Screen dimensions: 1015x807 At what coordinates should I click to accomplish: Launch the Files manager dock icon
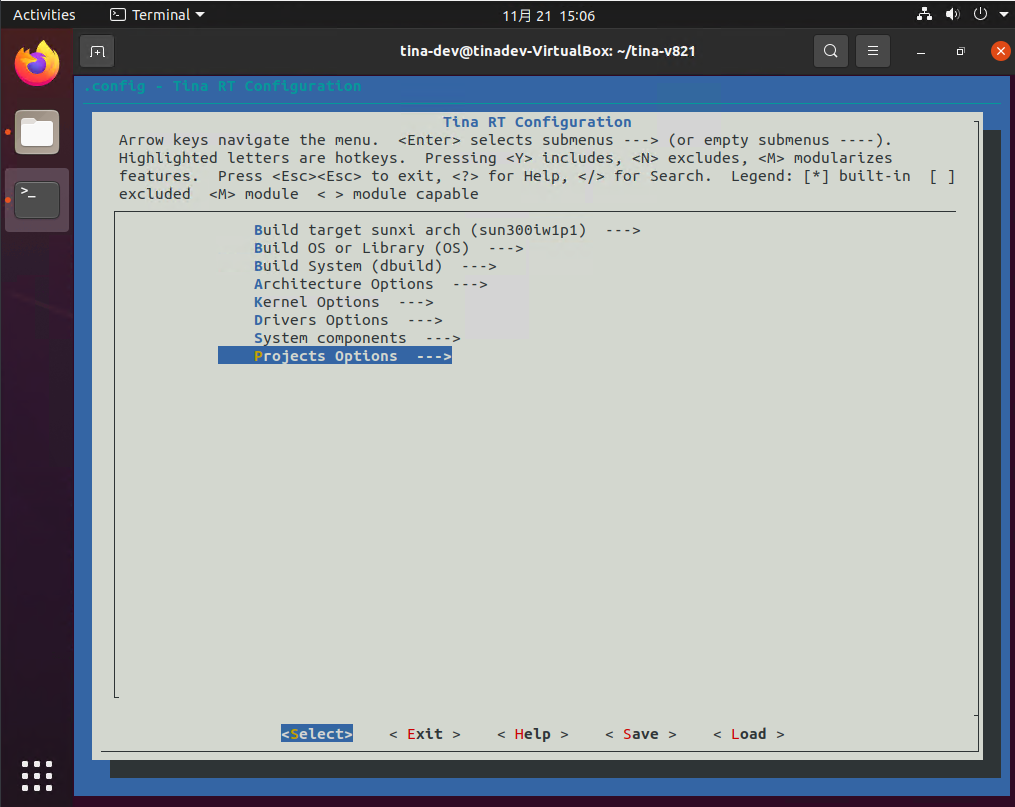pos(37,132)
